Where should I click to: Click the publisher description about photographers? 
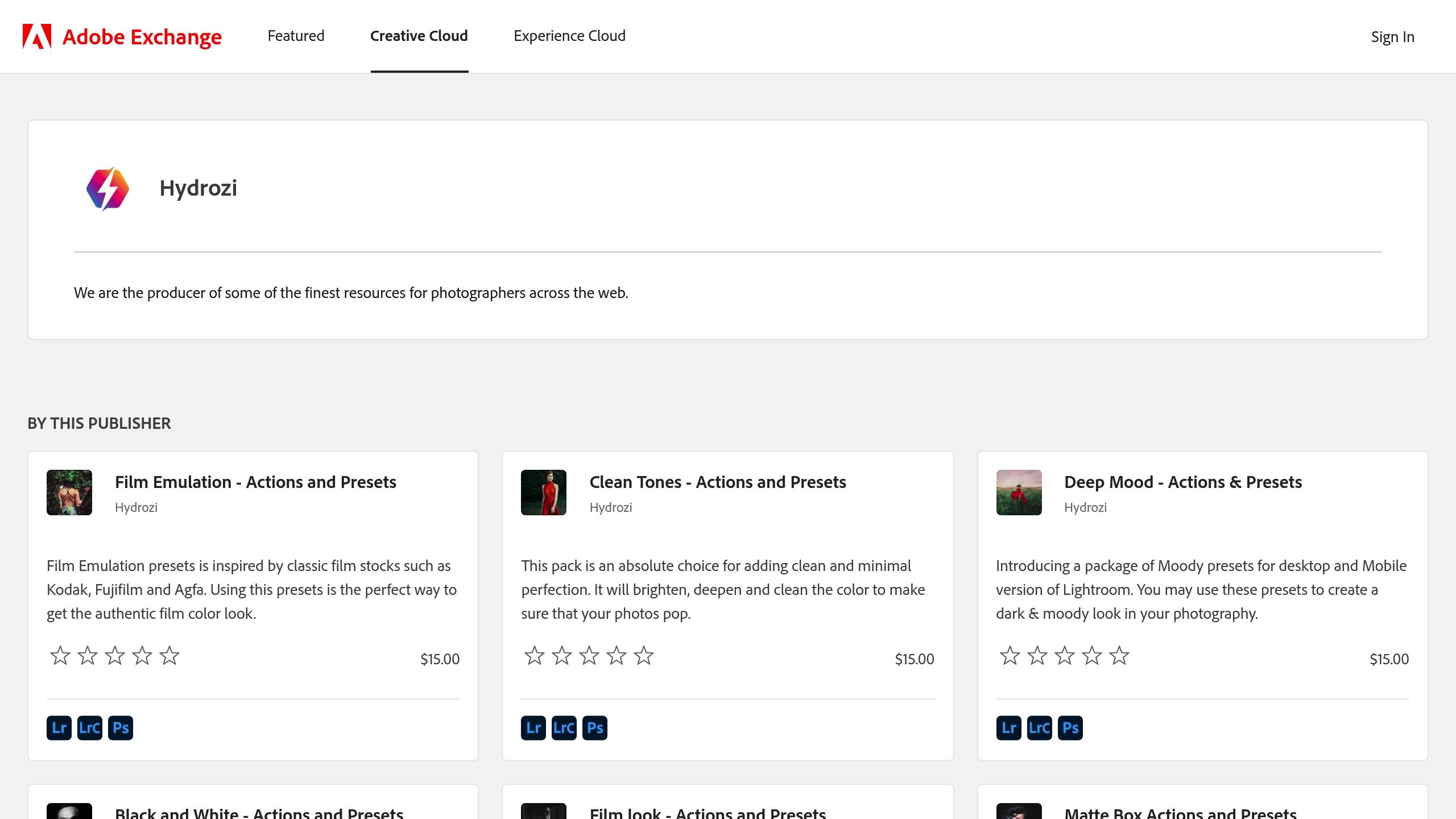coord(351,293)
